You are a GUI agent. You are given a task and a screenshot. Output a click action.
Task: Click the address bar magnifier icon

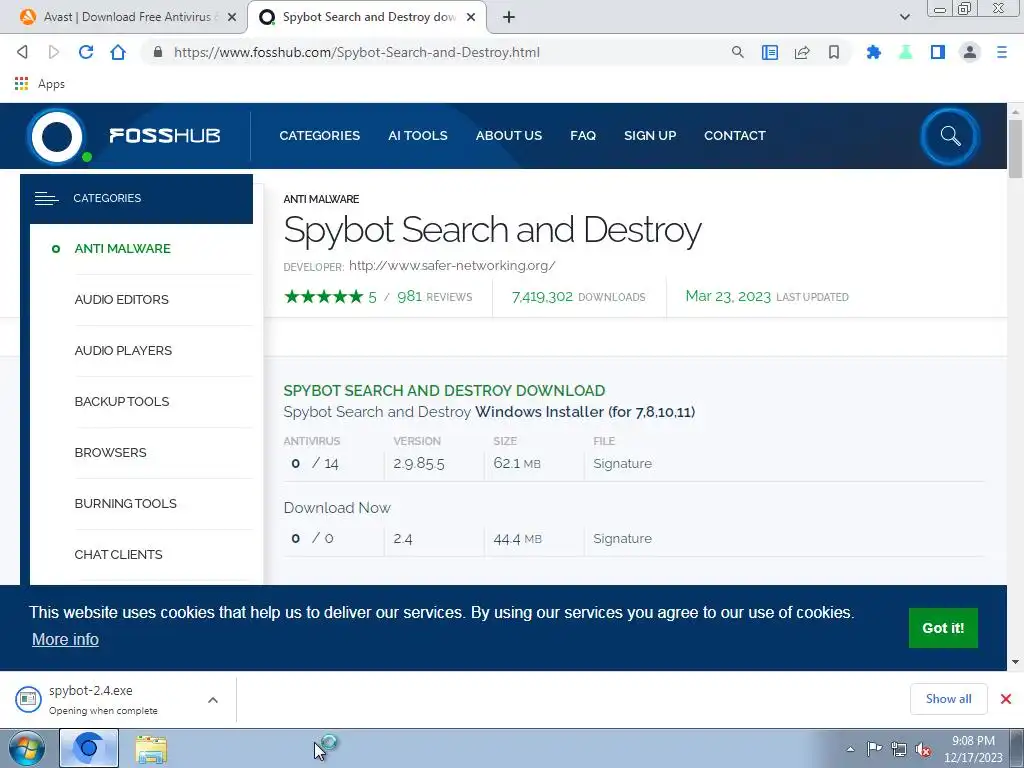737,52
